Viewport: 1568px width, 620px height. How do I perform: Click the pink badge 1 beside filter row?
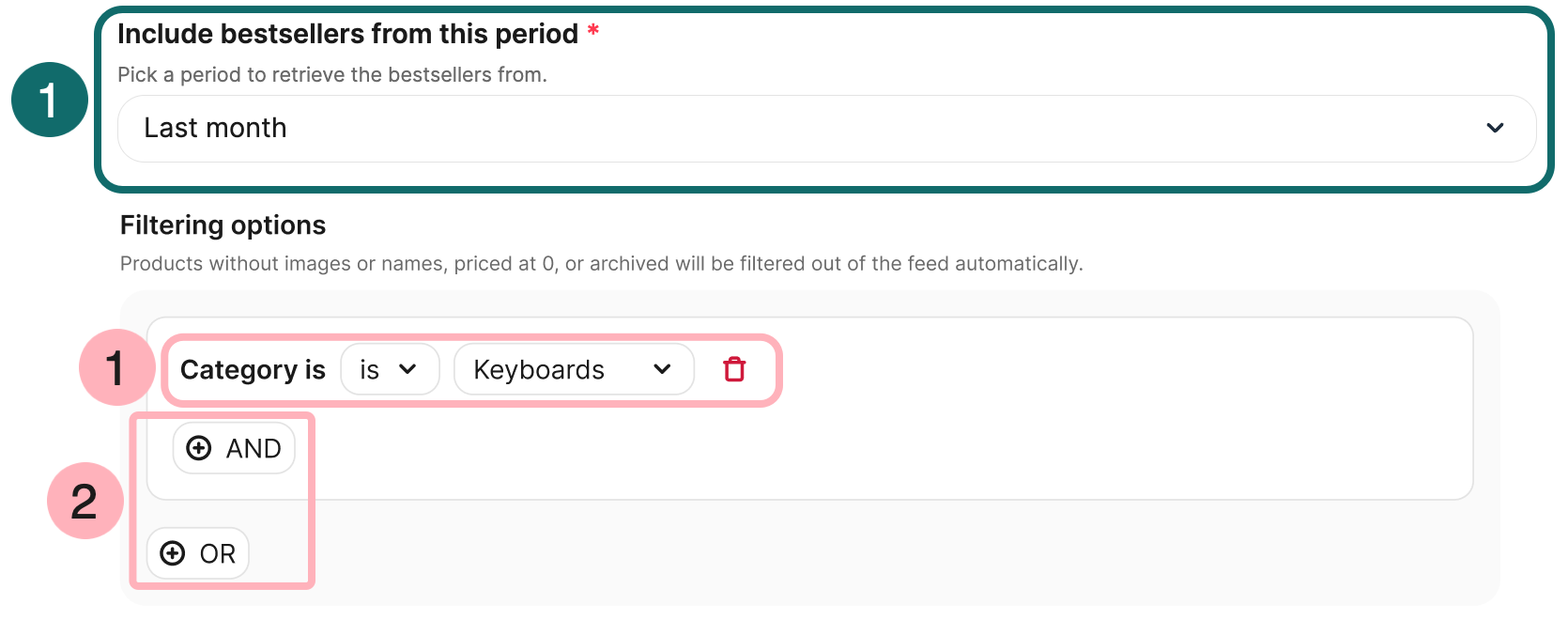click(116, 369)
